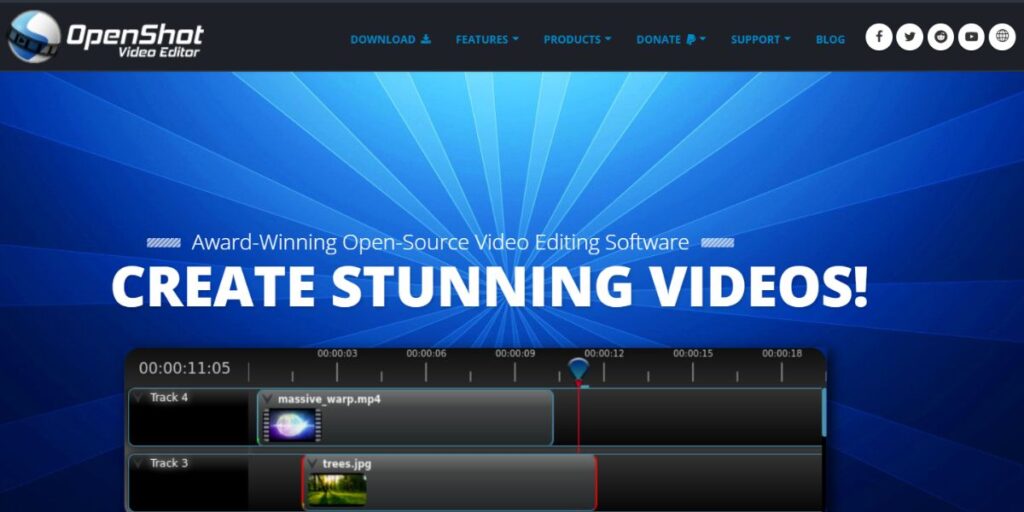Click the 00:00:18 ruler label

(782, 353)
